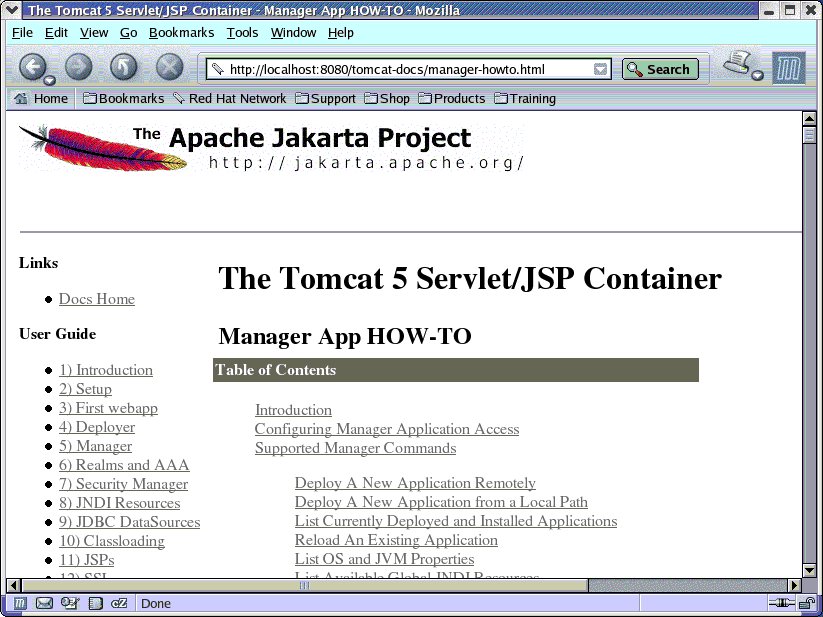
Task: Open the 5) Manager link
Action: coord(95,446)
